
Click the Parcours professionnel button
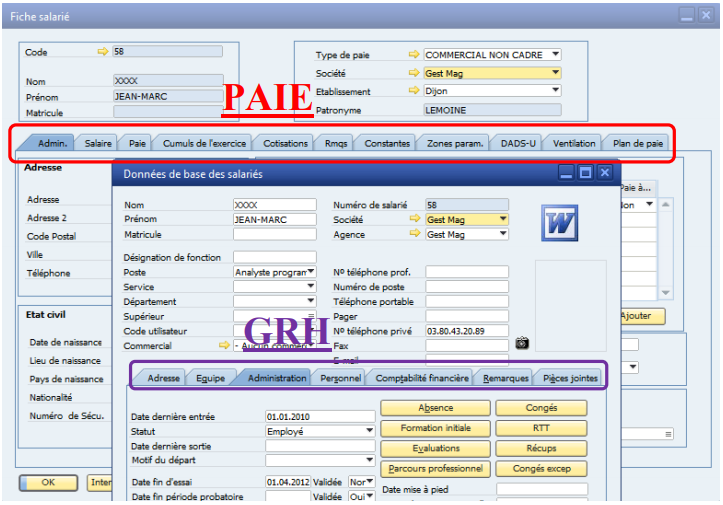[x=435, y=469]
